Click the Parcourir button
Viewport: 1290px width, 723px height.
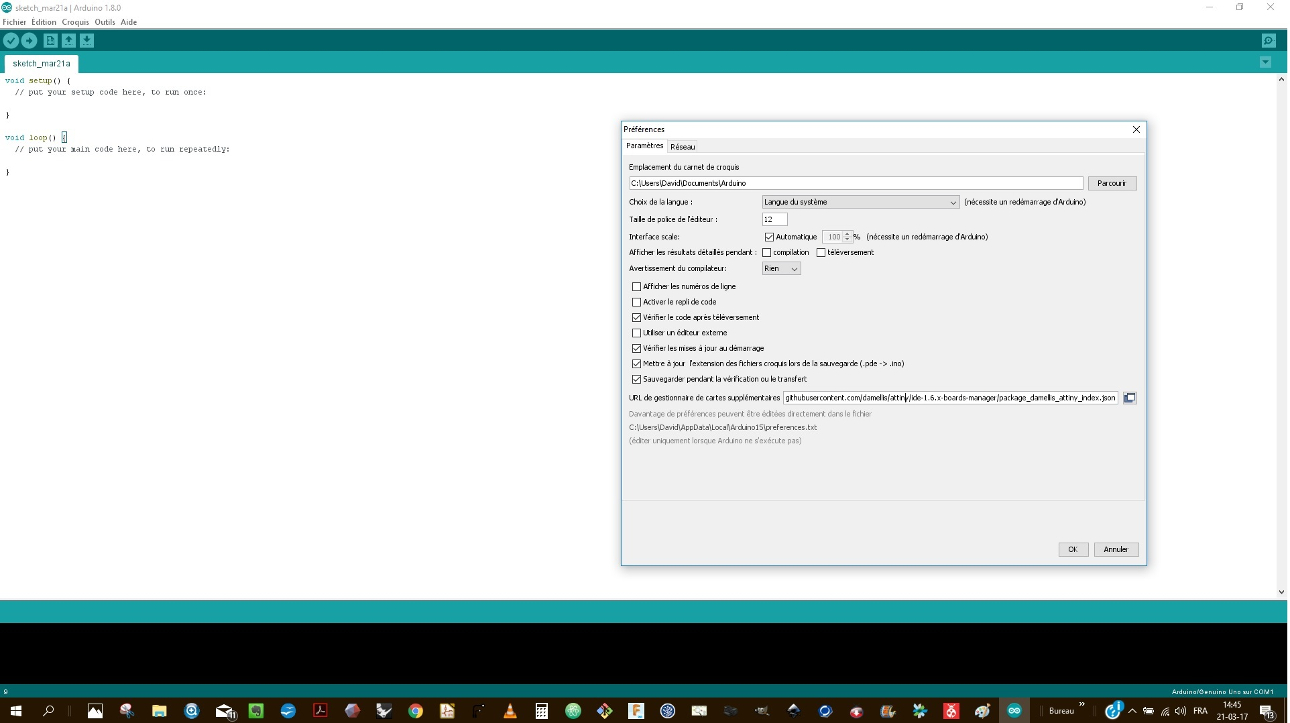tap(1112, 183)
